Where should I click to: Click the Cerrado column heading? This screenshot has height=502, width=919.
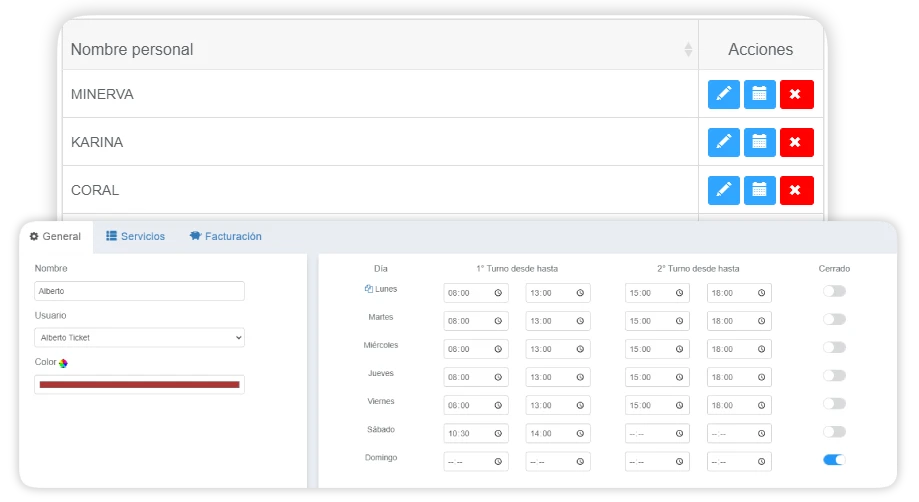[834, 269]
